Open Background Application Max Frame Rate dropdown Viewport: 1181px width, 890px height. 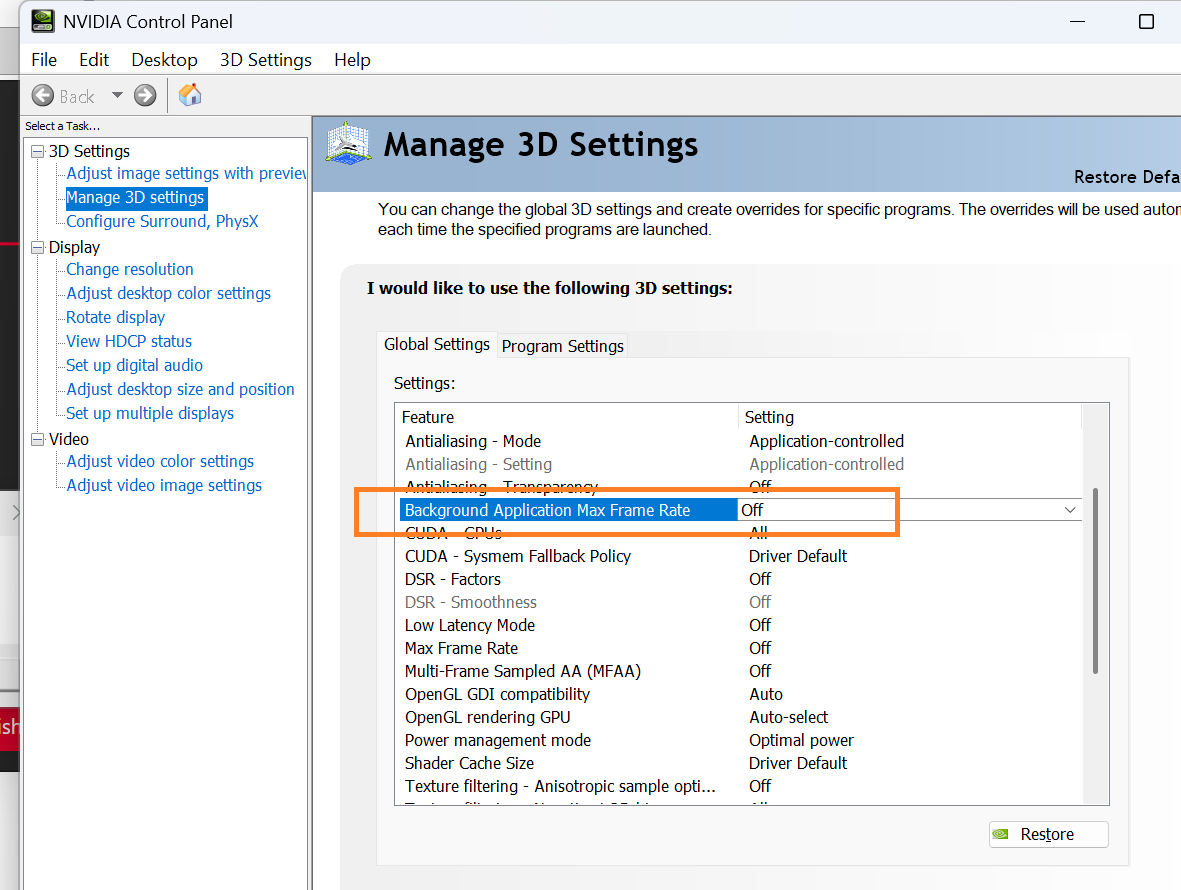[x=1070, y=510]
